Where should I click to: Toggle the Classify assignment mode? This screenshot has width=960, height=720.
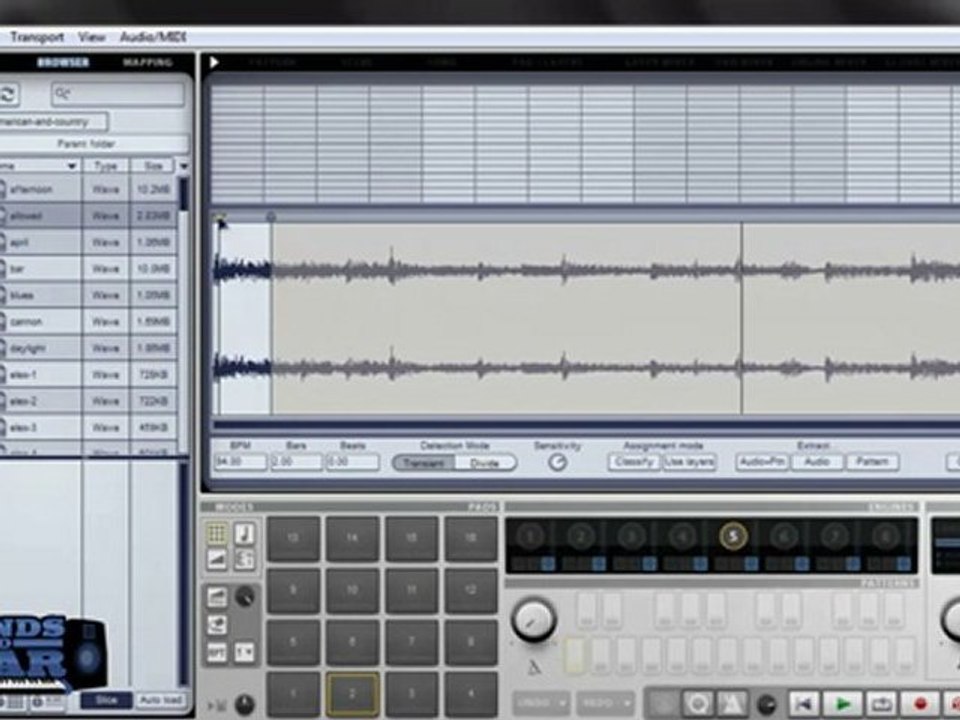click(634, 462)
